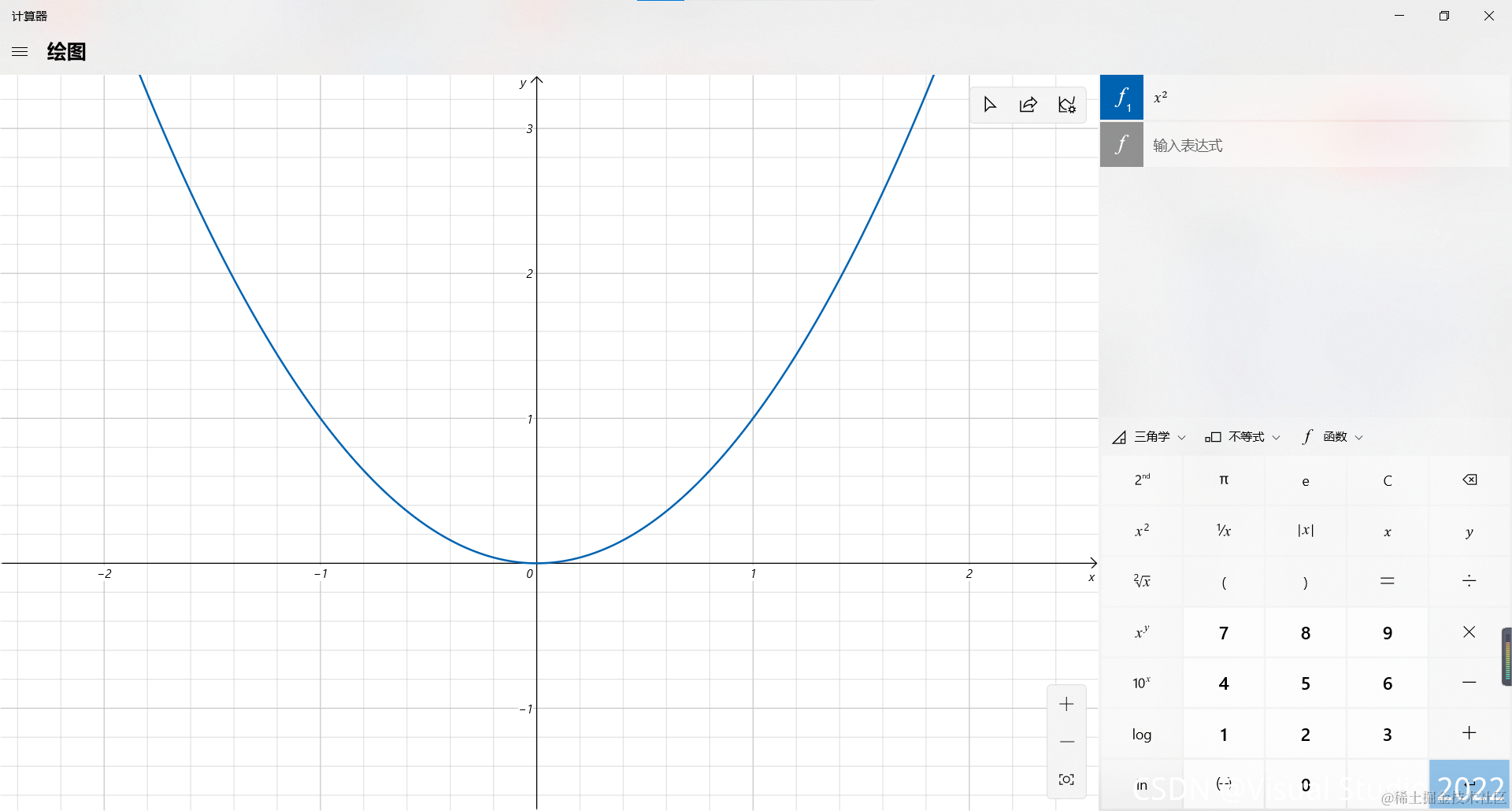Screen dimensions: 1512x811
Task: Click digit 9 on keypad
Action: 1388,632
